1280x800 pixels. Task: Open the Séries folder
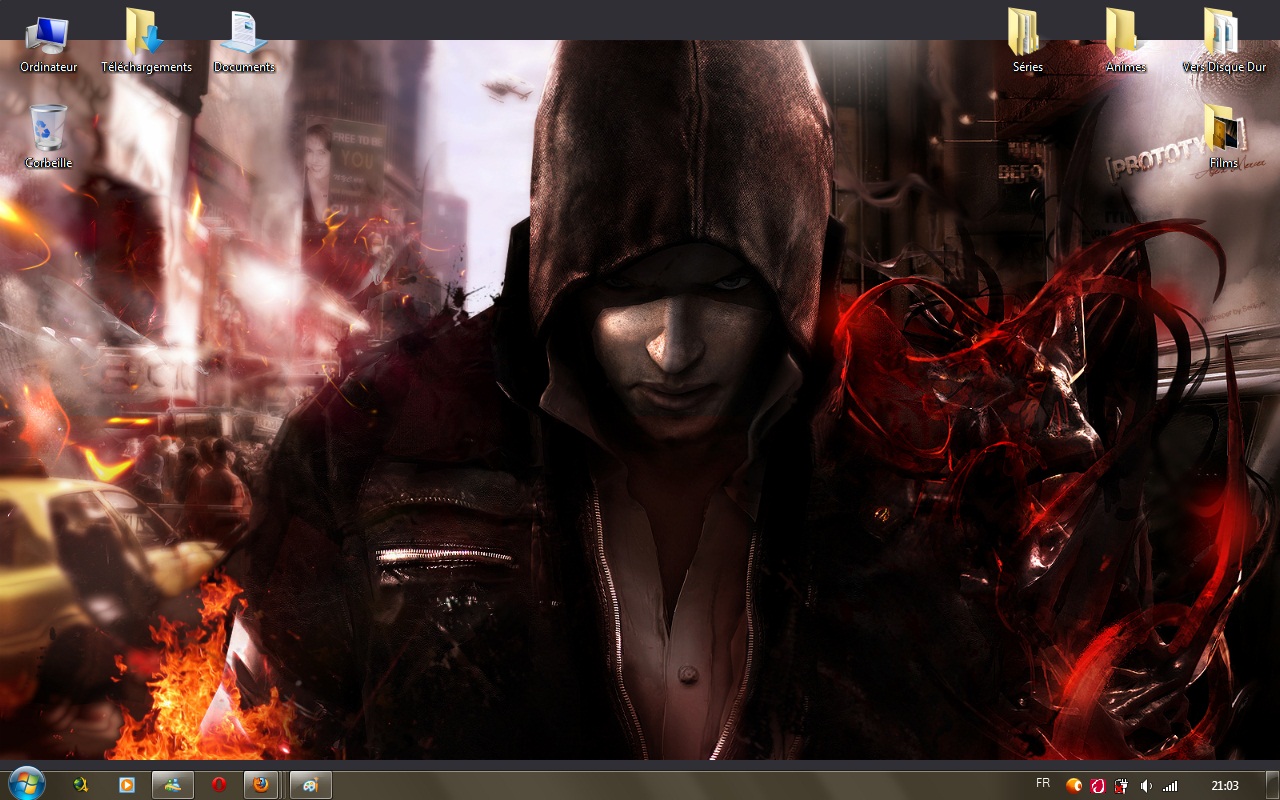(x=1027, y=43)
